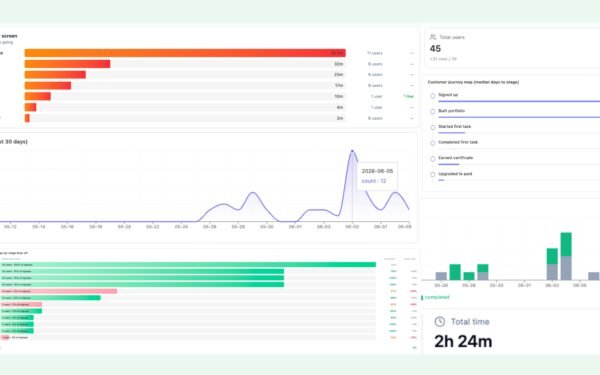Viewport: 600px width, 375px height.
Task: Click the Customer journey map heading
Action: point(473,82)
